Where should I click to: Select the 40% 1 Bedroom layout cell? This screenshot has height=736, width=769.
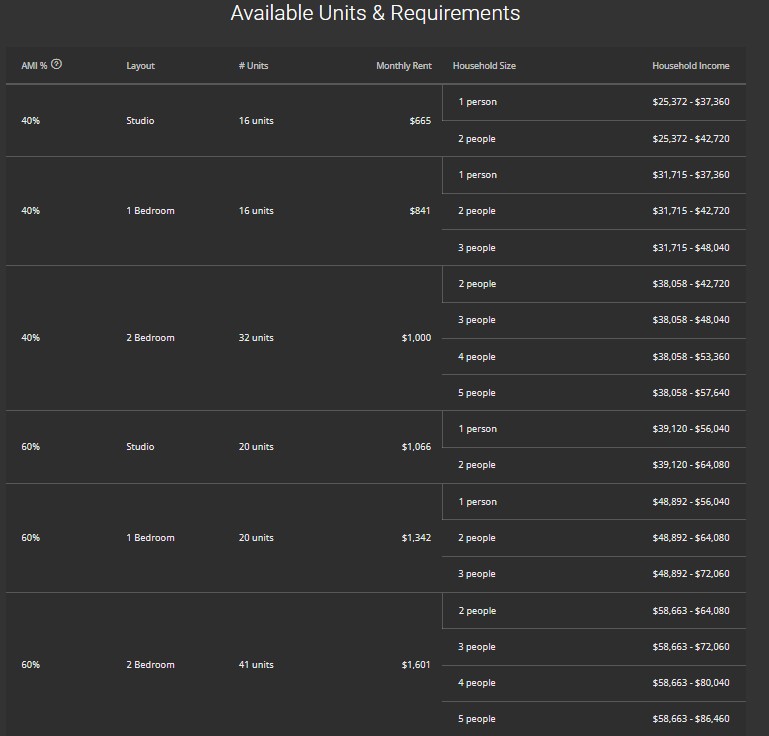pyautogui.click(x=150, y=211)
